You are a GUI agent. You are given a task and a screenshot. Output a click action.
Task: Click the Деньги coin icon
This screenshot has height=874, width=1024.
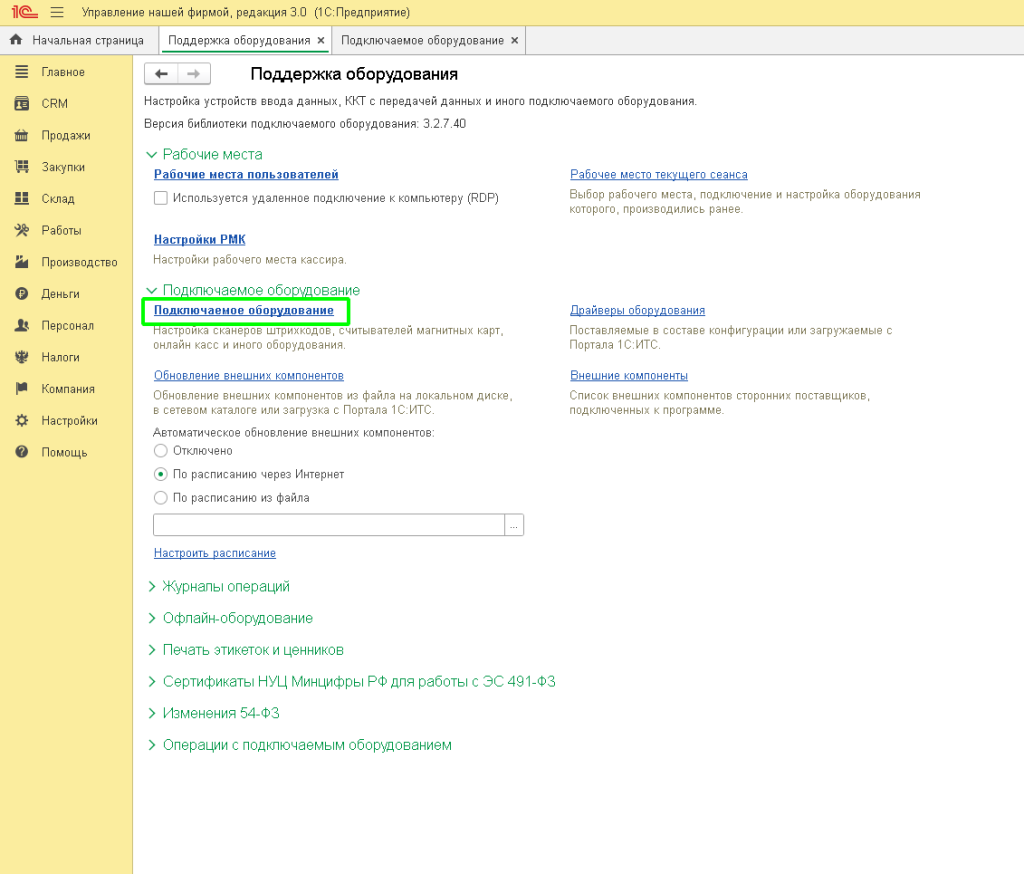pos(21,294)
